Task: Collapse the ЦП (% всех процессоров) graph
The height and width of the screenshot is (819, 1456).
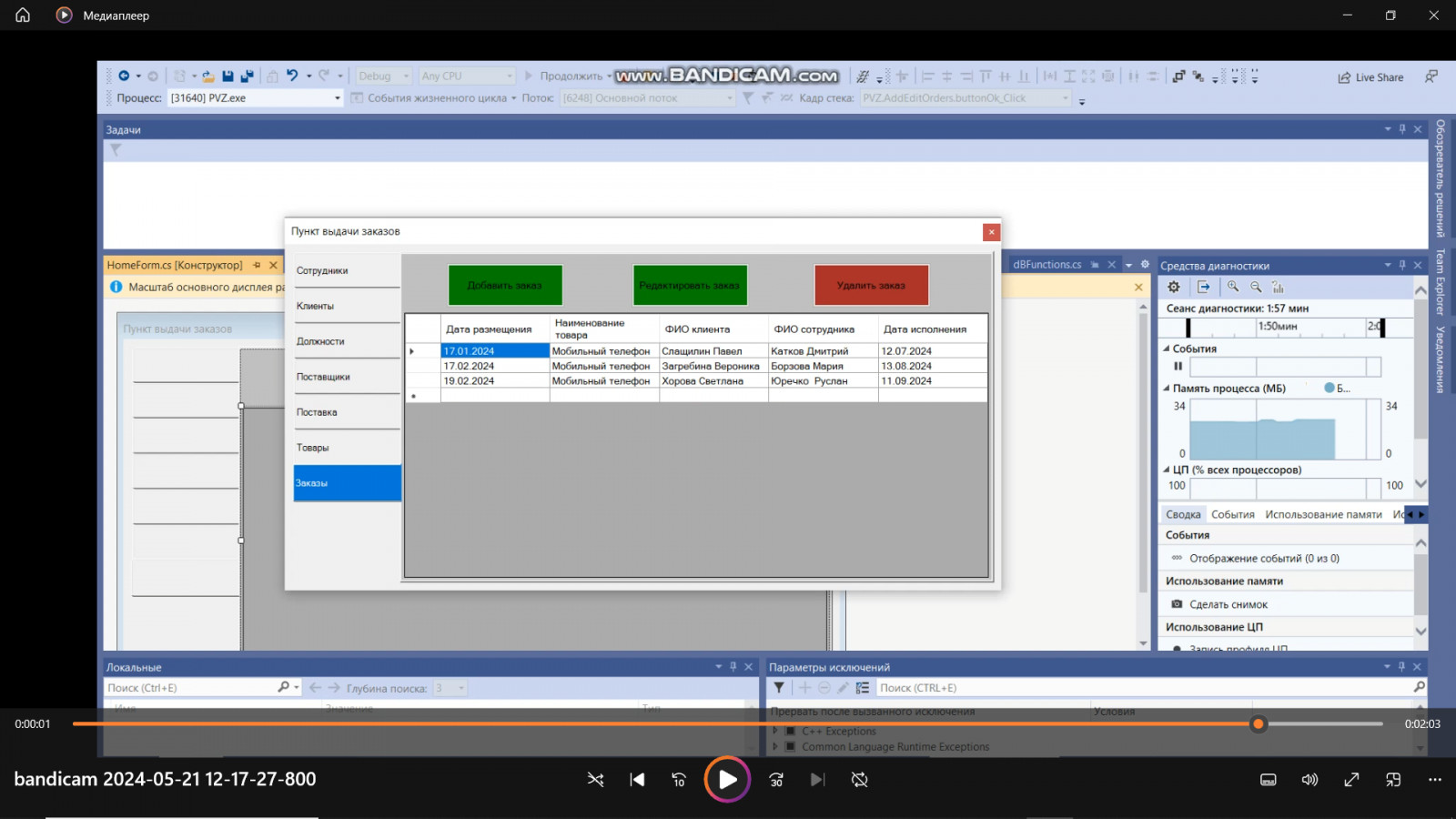Action: (x=1167, y=470)
